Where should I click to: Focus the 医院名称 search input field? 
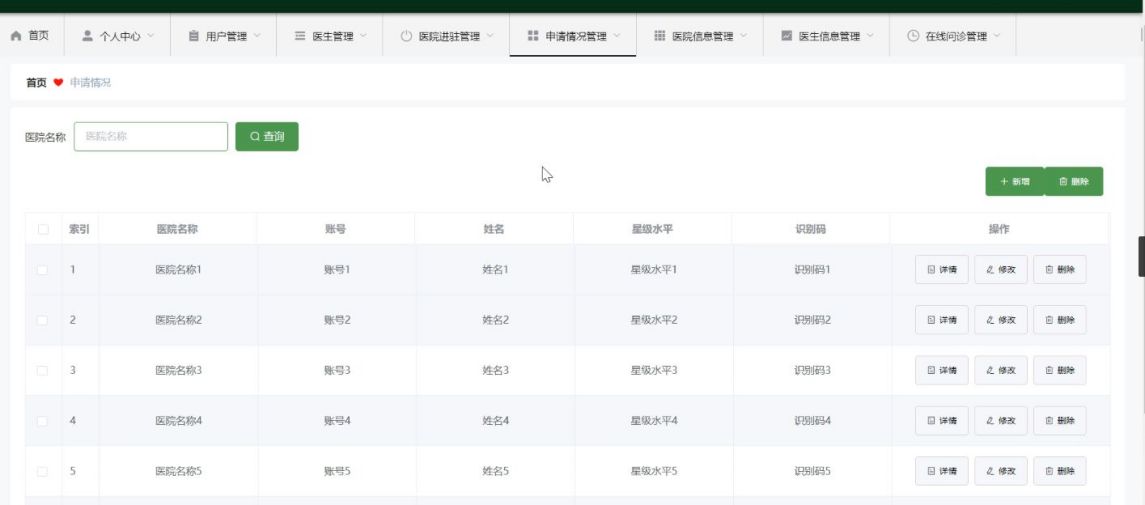[151, 137]
